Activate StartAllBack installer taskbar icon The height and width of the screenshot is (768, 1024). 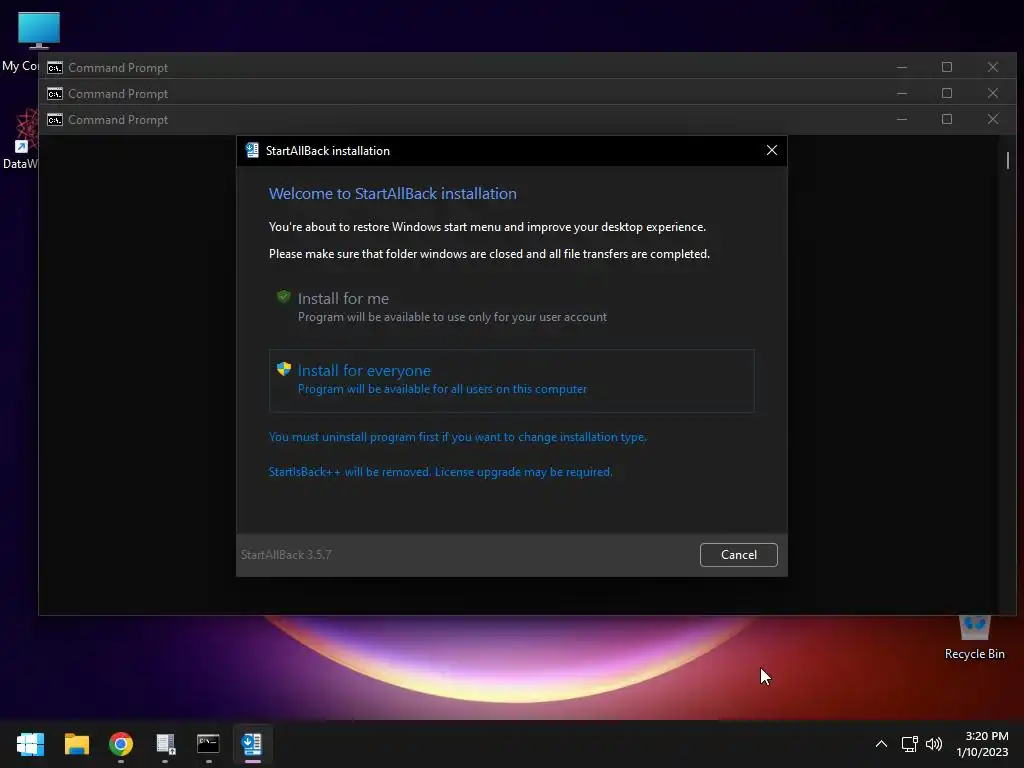point(252,744)
